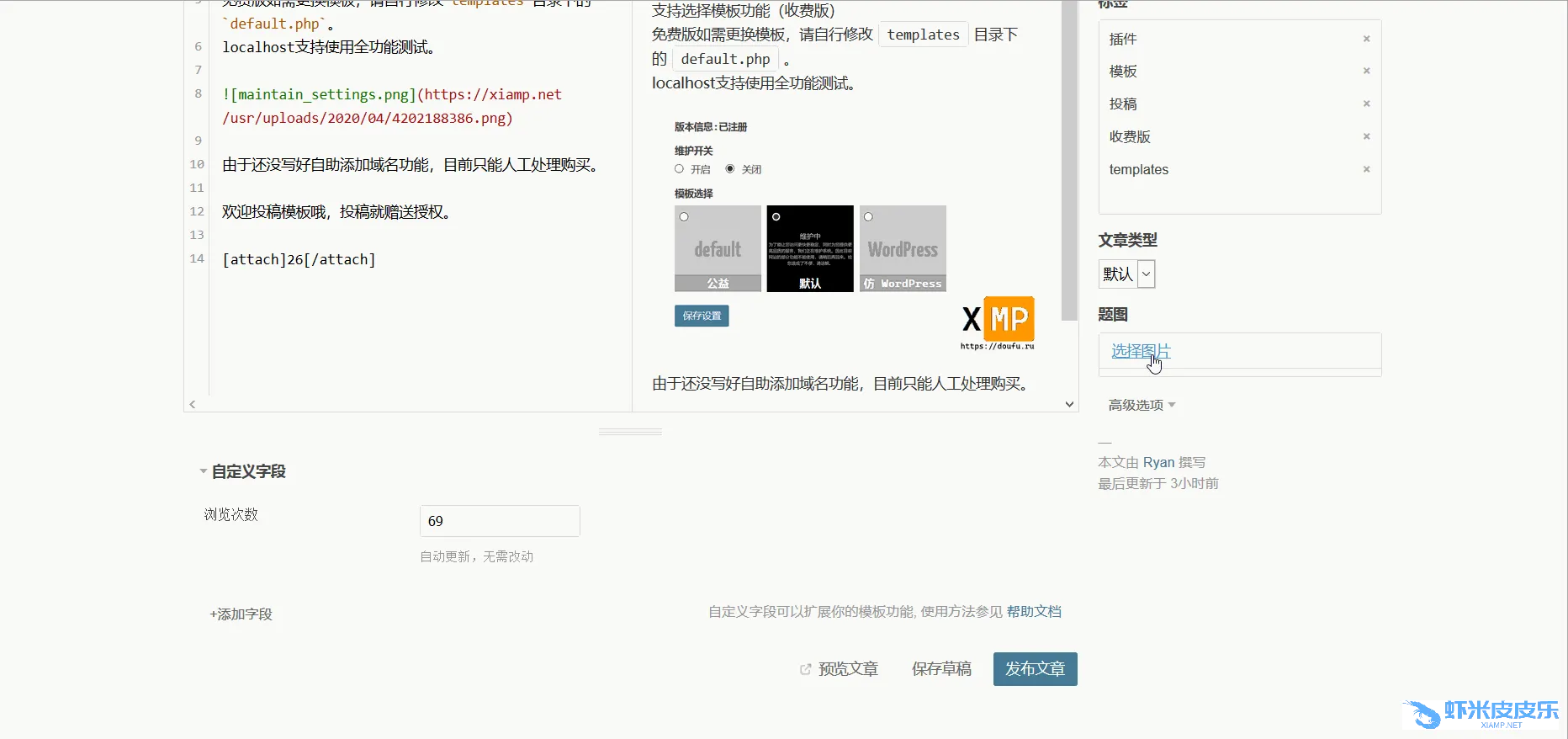This screenshot has width=1568, height=739.
Task: Open 预览文章 to preview the post
Action: [x=840, y=669]
